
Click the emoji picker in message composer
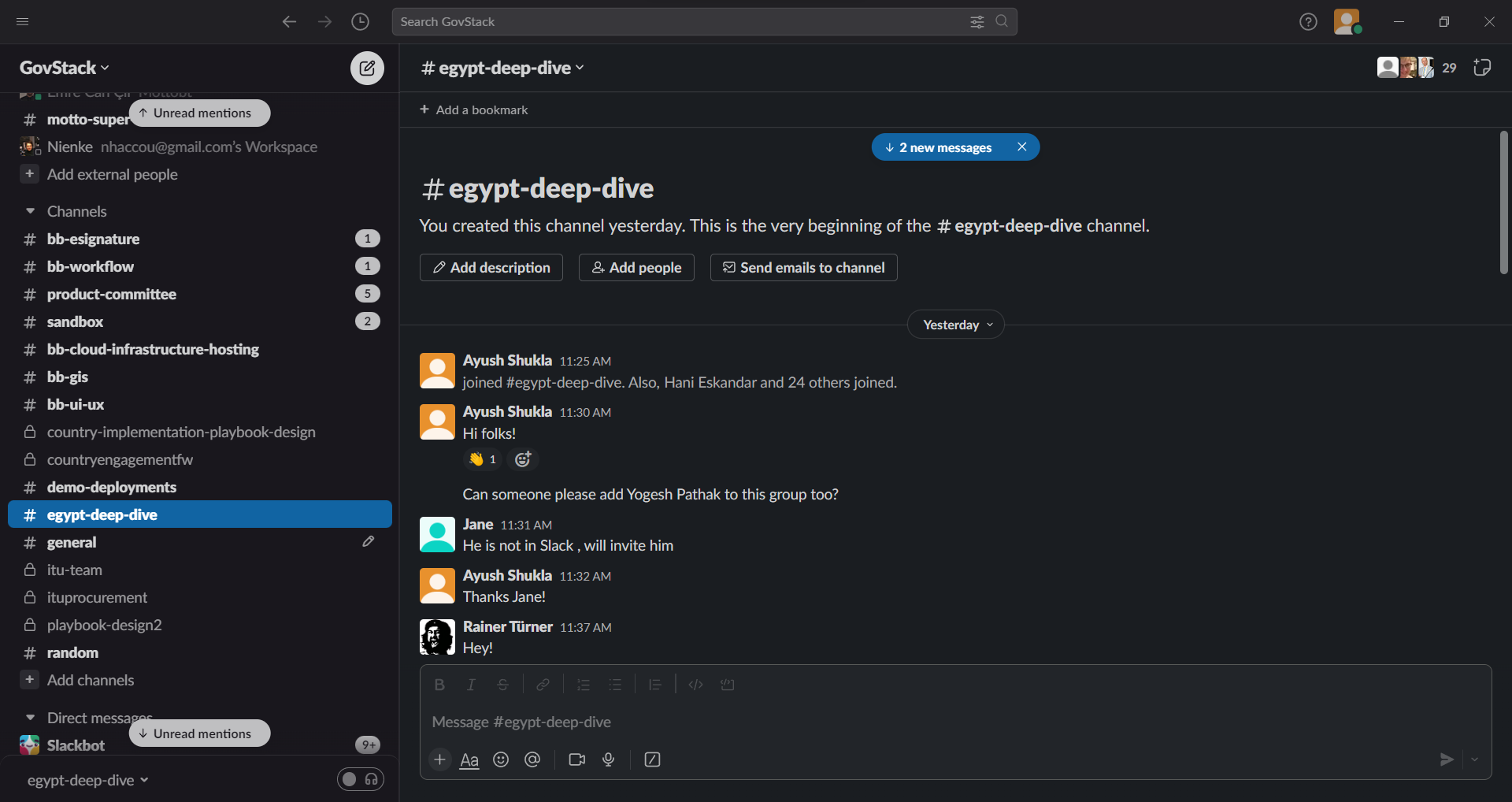pyautogui.click(x=501, y=759)
